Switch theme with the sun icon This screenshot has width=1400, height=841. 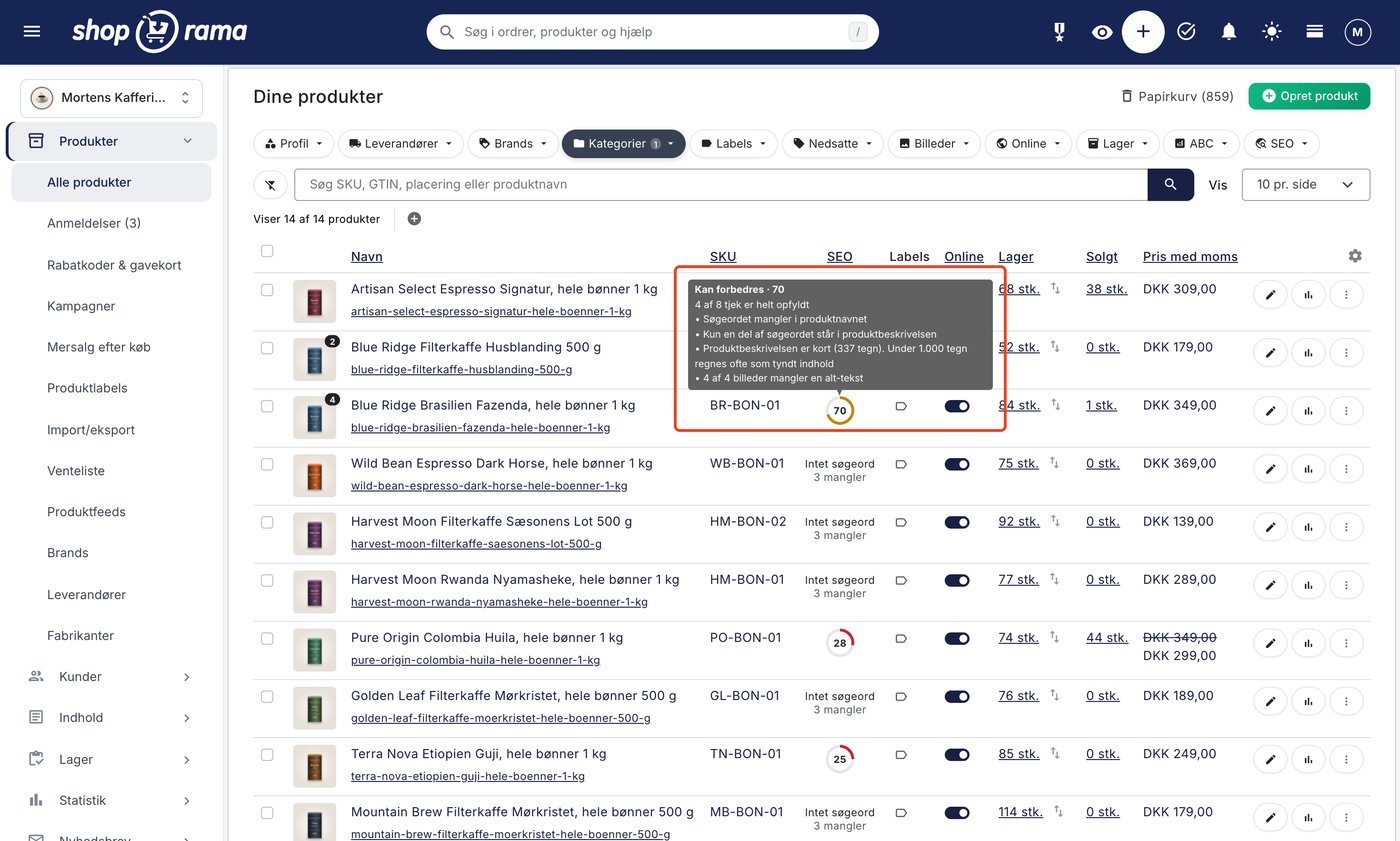1272,32
